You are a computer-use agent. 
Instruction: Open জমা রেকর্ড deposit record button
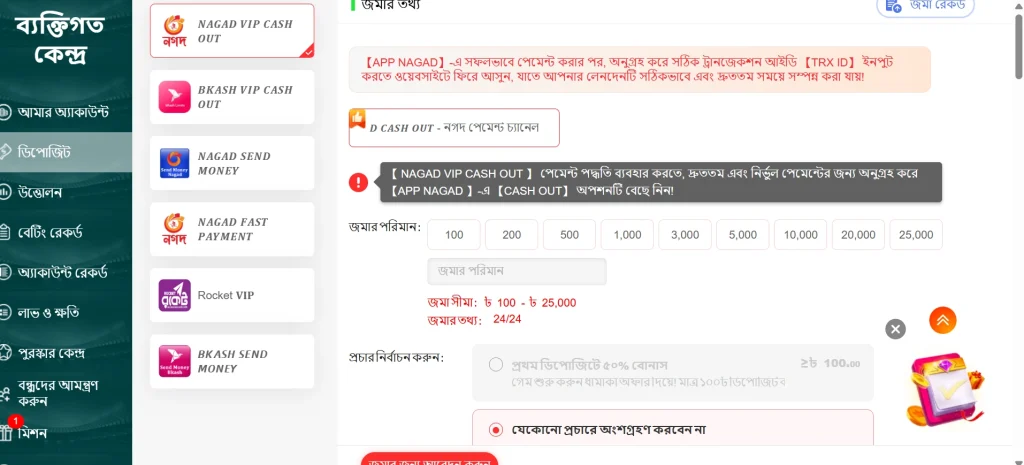point(925,5)
